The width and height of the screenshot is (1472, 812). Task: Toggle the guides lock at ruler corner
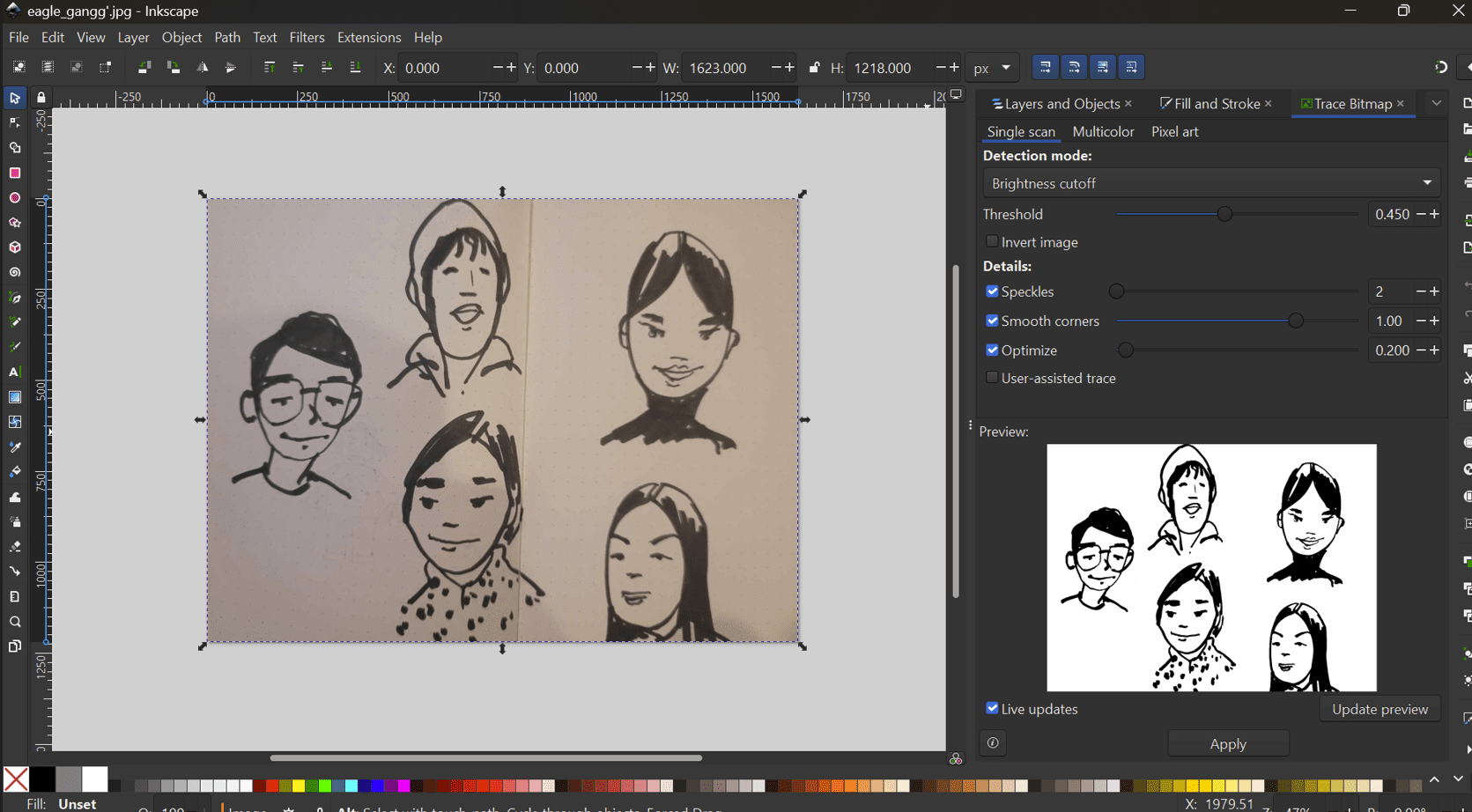41,98
